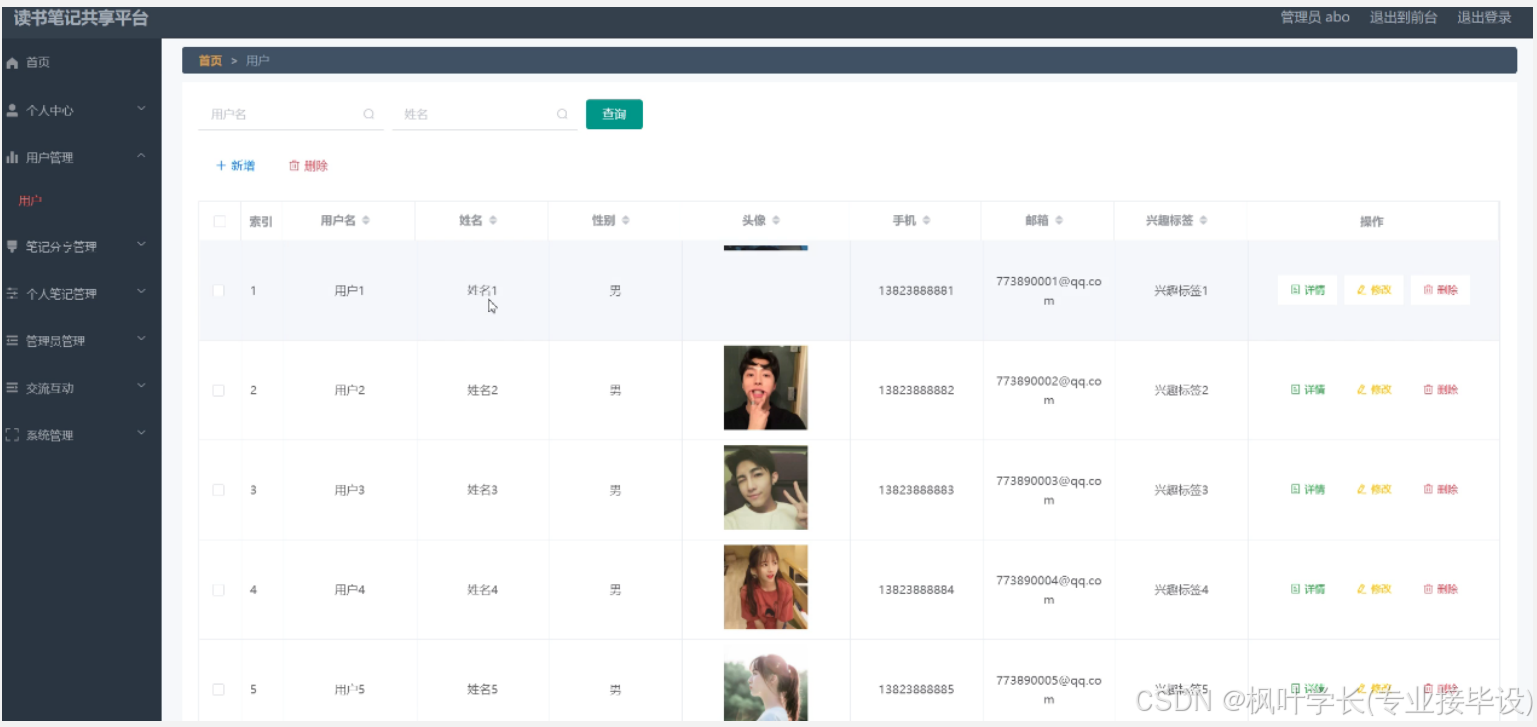Sort by 手机 column arrows
This screenshot has height=727, width=1537.
pos(927,221)
